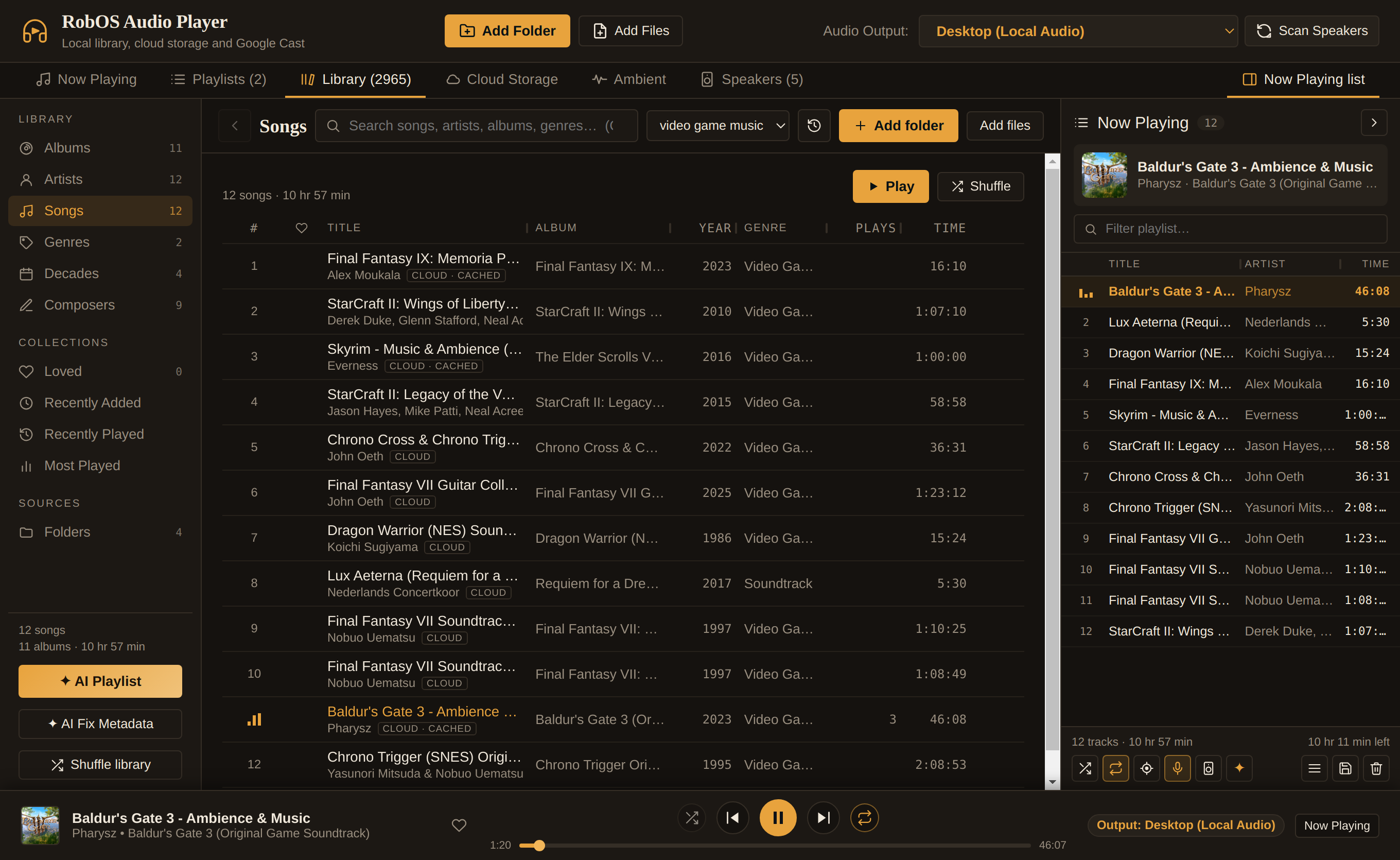Image resolution: width=1400 pixels, height=860 pixels.
Task: Click the playlist speaker icon button
Action: click(x=1209, y=768)
